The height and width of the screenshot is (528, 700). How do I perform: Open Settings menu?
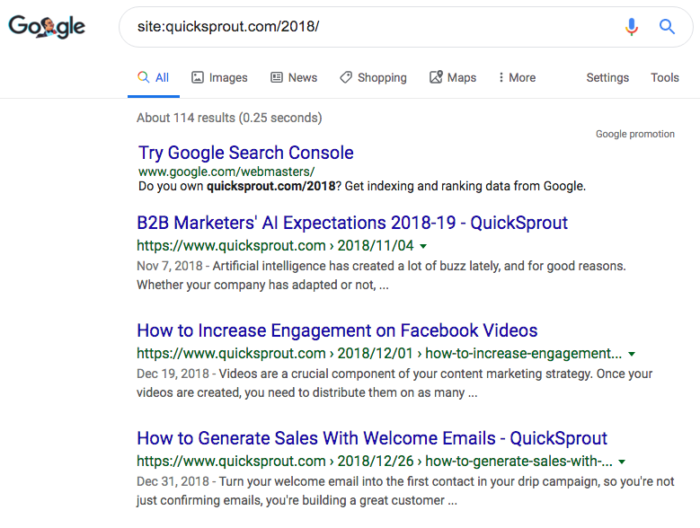coord(608,78)
